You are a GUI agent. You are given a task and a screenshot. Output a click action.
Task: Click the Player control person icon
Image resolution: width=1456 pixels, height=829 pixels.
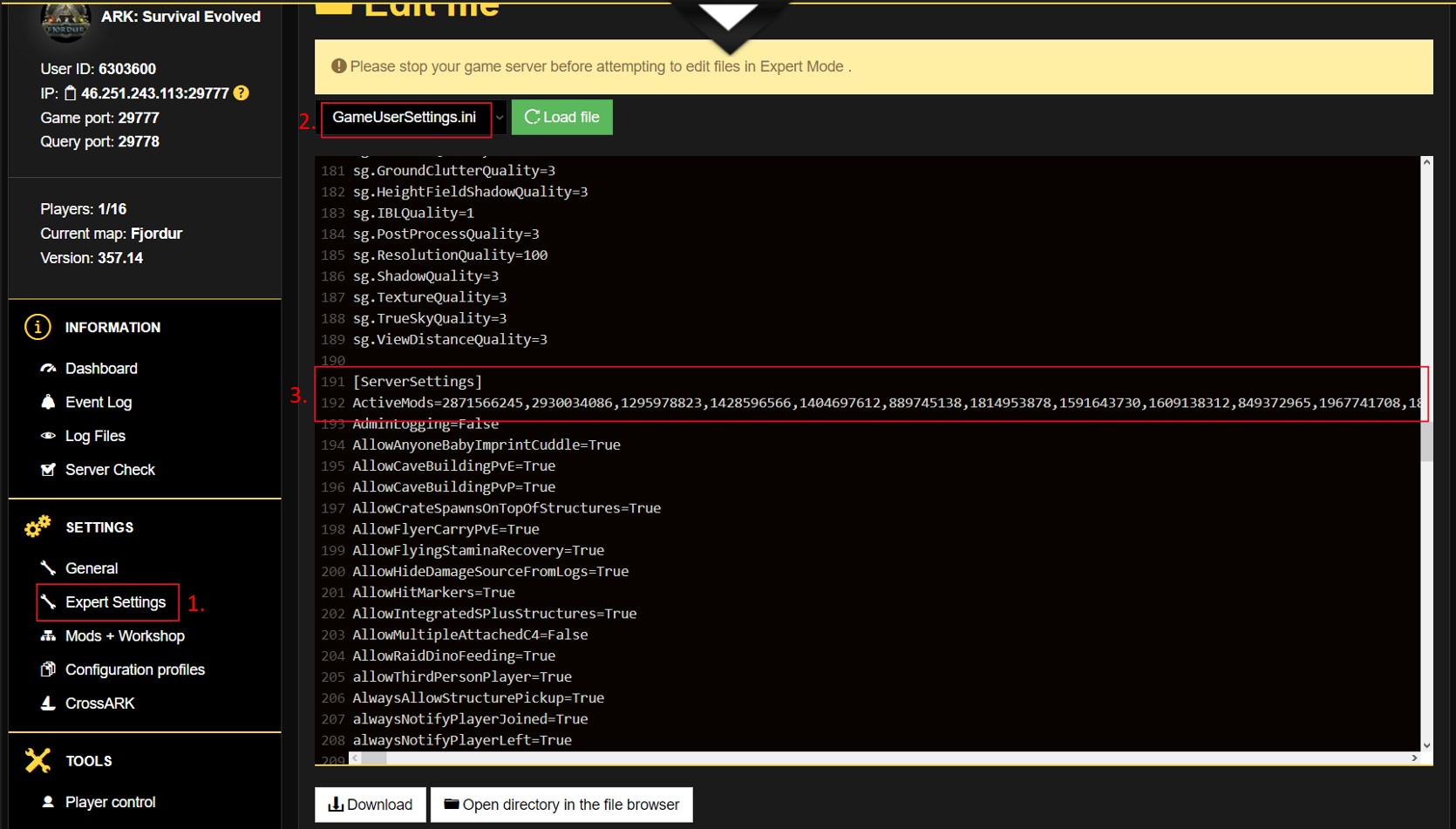(48, 802)
